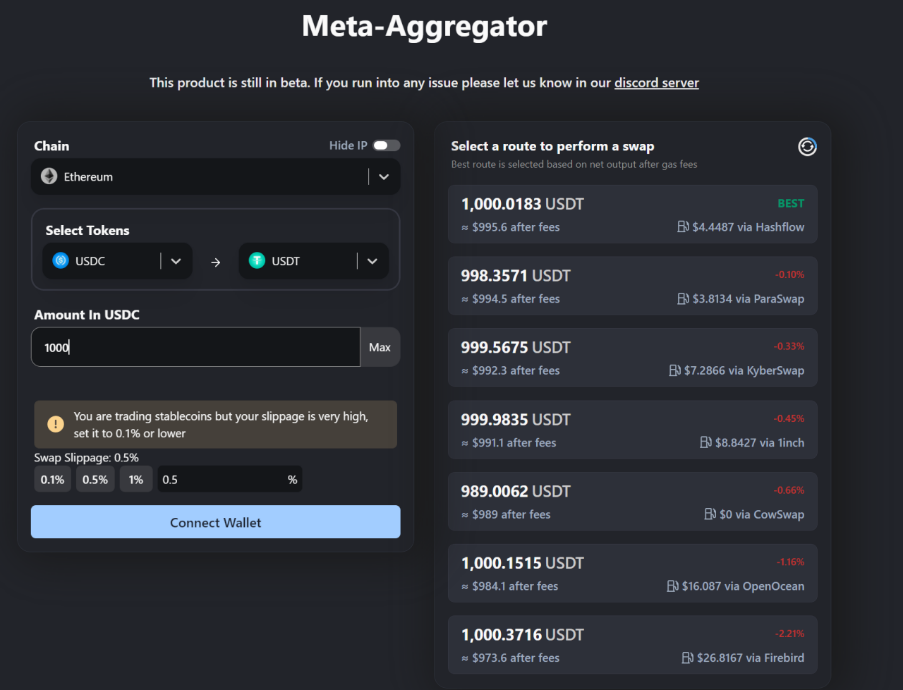Click the -0.33% difference label
The height and width of the screenshot is (690, 903).
(x=789, y=346)
